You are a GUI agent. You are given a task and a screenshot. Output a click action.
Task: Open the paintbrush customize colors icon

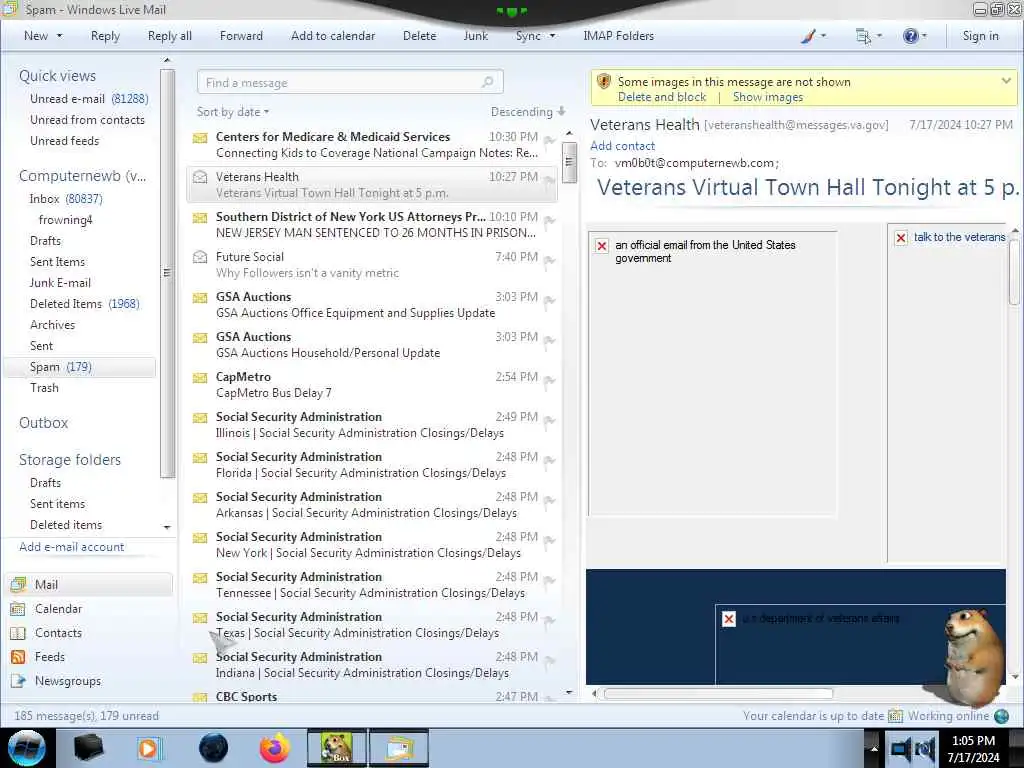[x=808, y=36]
